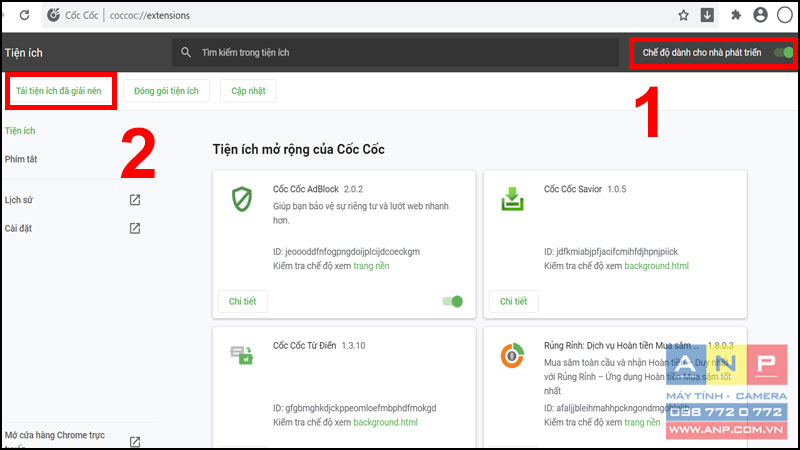Click the AdBlock ID jeoooddfnfogpngdoijplcijdcoeckgm

(x=346, y=252)
